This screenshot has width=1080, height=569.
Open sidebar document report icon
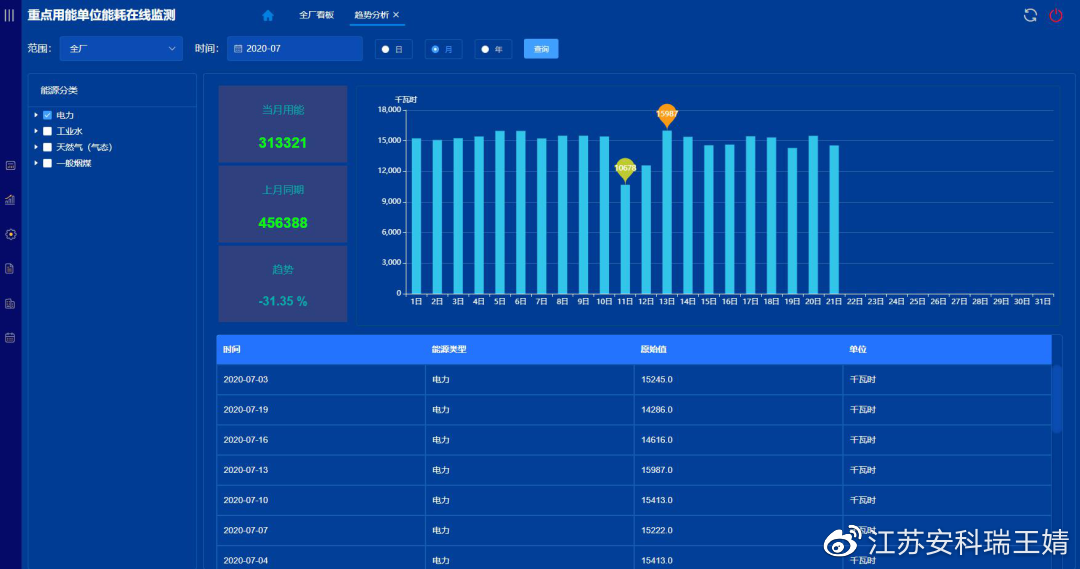pyautogui.click(x=10, y=269)
